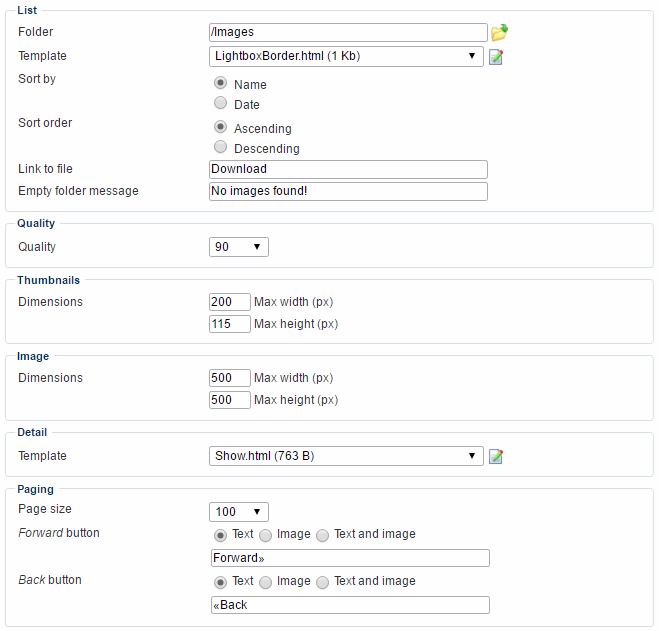
Task: Choose Descending sort order
Action: point(221,147)
